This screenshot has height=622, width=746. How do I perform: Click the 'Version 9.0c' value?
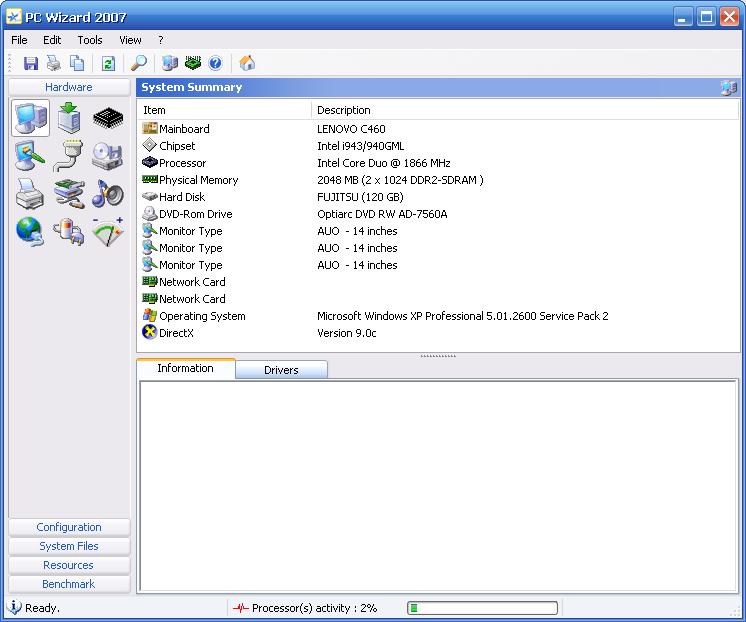click(346, 333)
